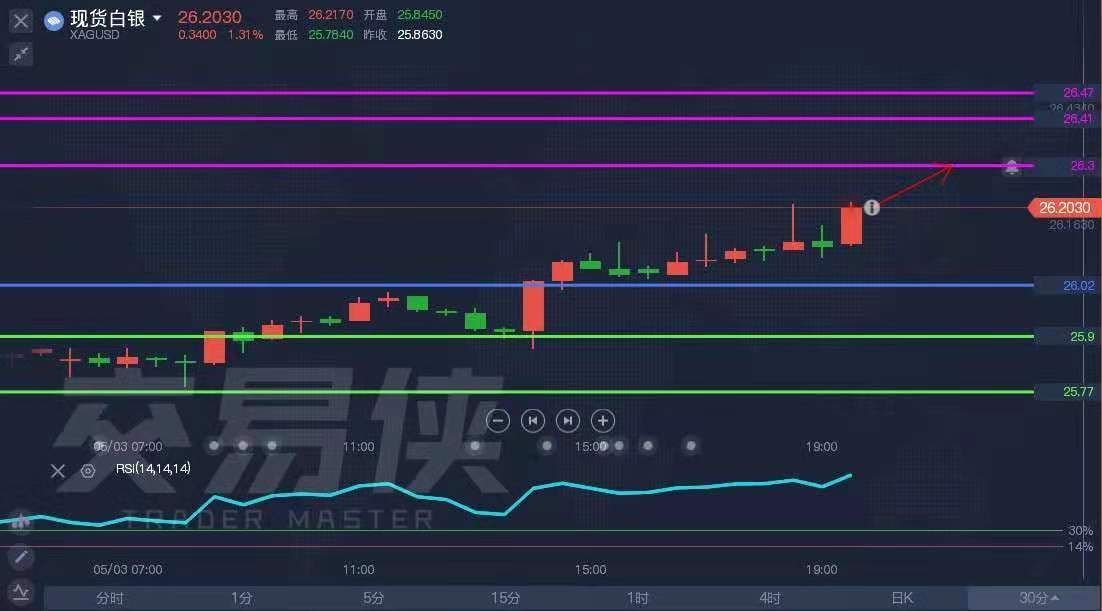Open RSI indicator settings gear
This screenshot has width=1102, height=611.
click(88, 470)
